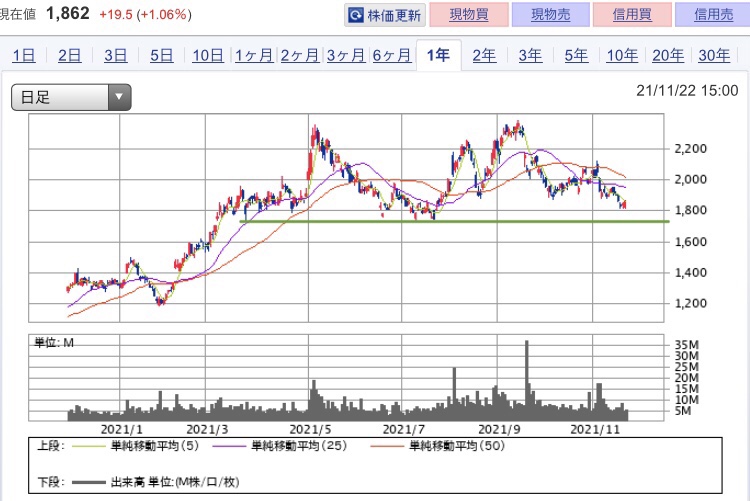
Task: Click the 単純移動平均(5) legend entry
Action: point(135,446)
